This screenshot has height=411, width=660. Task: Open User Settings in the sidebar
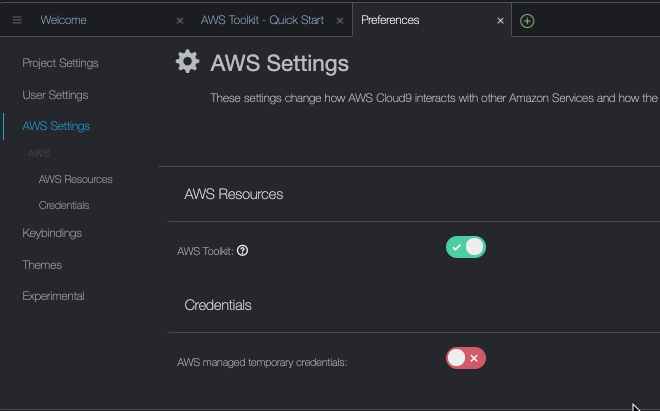pos(55,95)
